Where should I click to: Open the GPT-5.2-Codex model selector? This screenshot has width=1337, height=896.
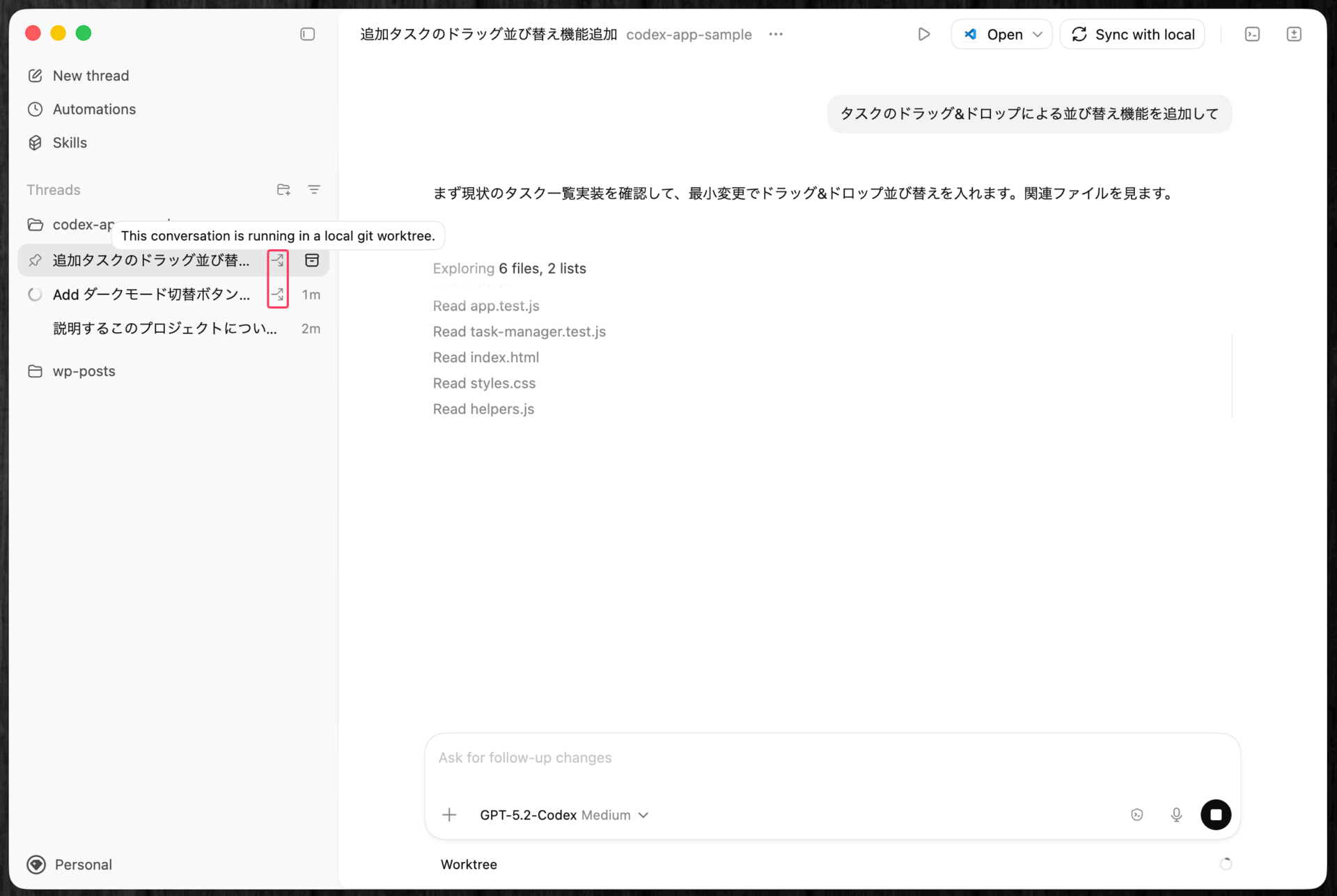click(x=564, y=815)
